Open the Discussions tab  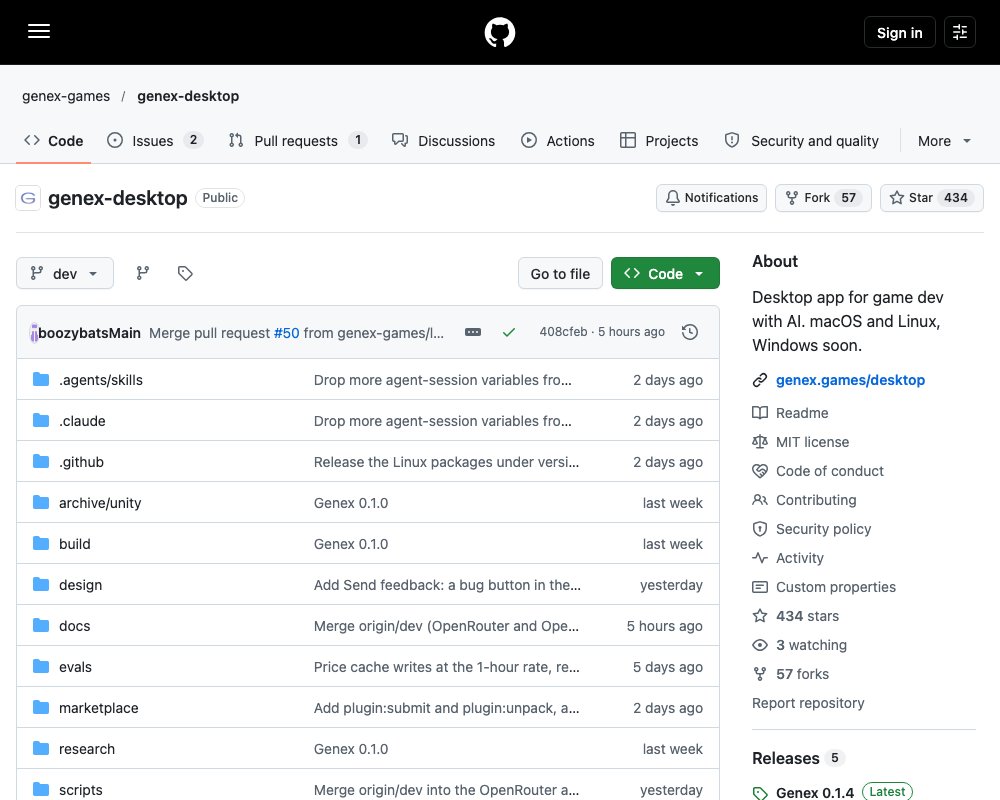443,140
